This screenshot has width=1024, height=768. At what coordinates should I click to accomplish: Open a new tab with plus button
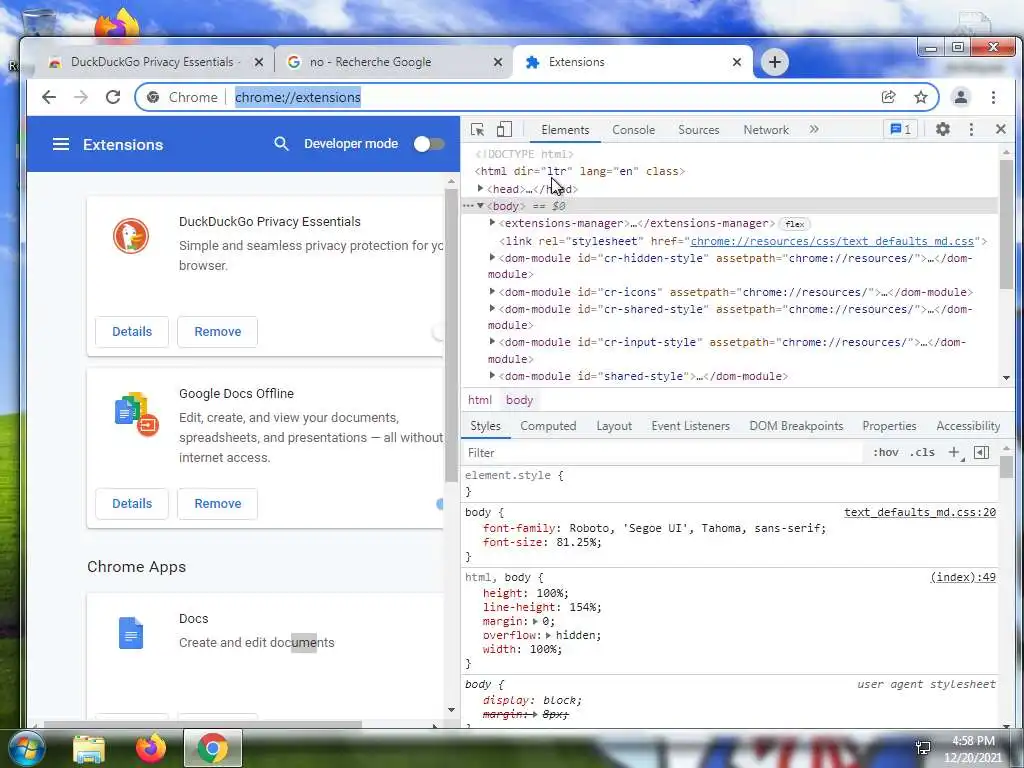[775, 62]
